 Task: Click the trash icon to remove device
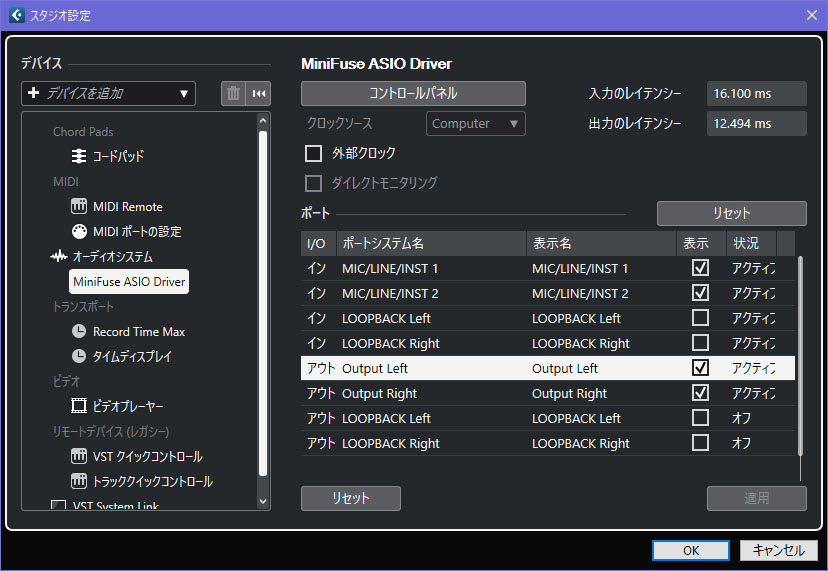tap(233, 93)
